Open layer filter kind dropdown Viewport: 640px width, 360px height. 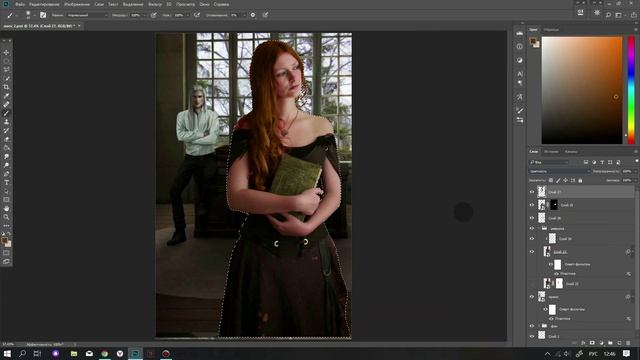pos(548,162)
